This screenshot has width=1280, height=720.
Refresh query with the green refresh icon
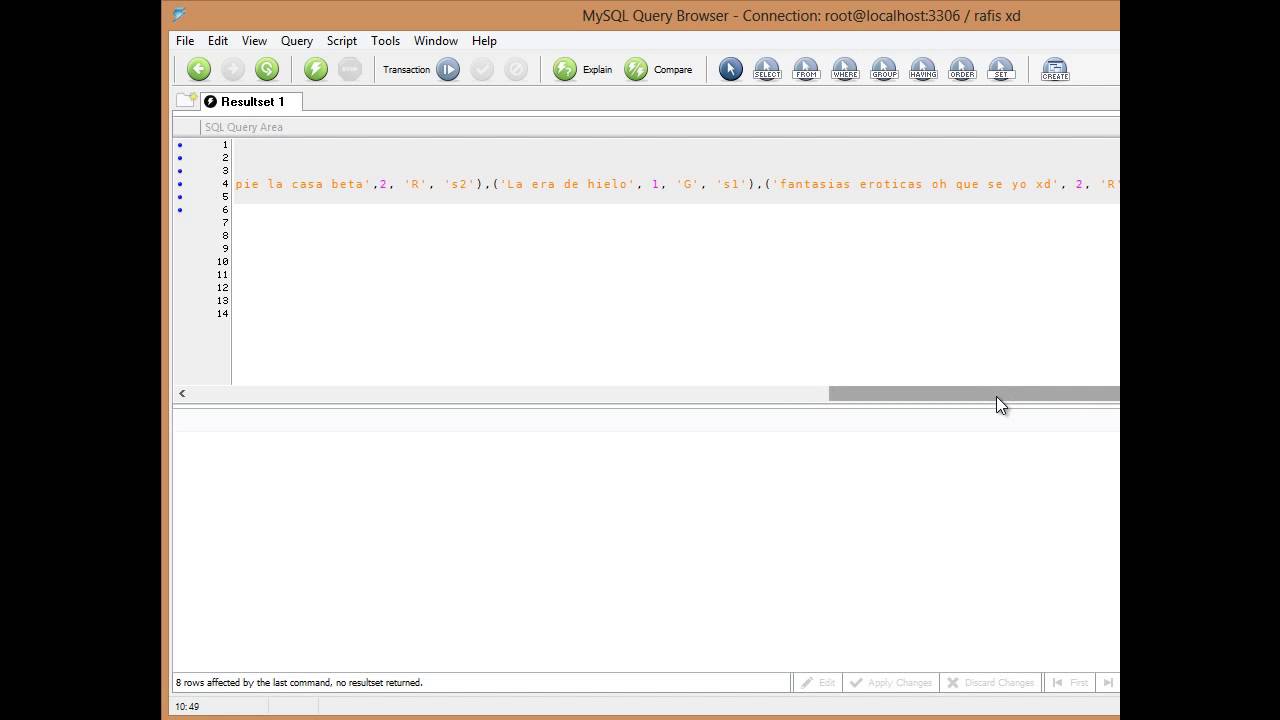coord(267,69)
